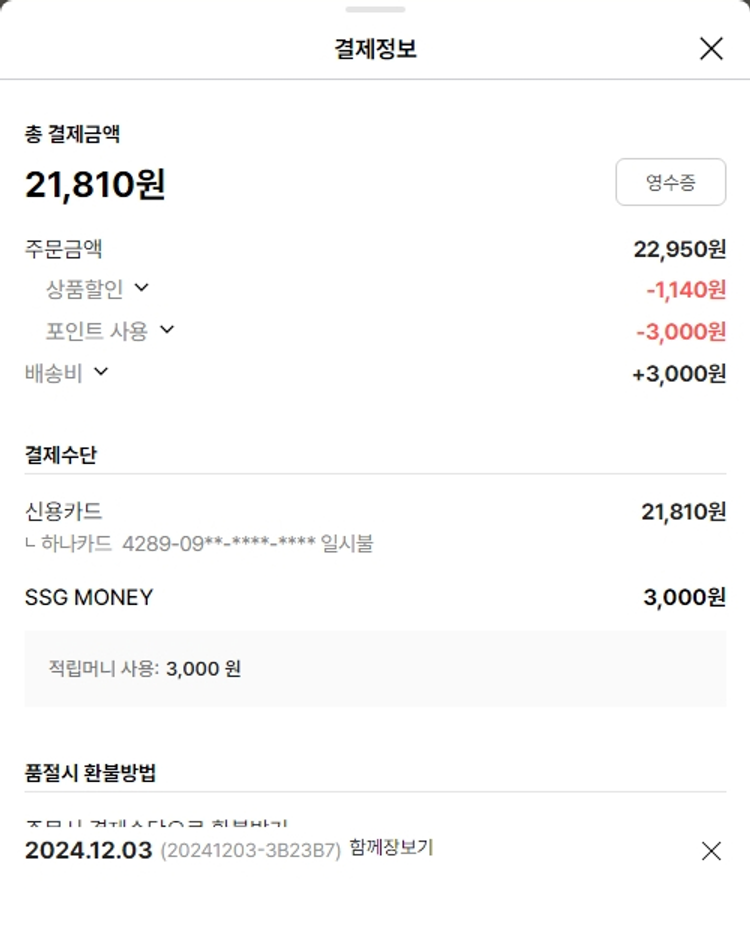Click the +3,000원 shipping fee amount

[679, 373]
